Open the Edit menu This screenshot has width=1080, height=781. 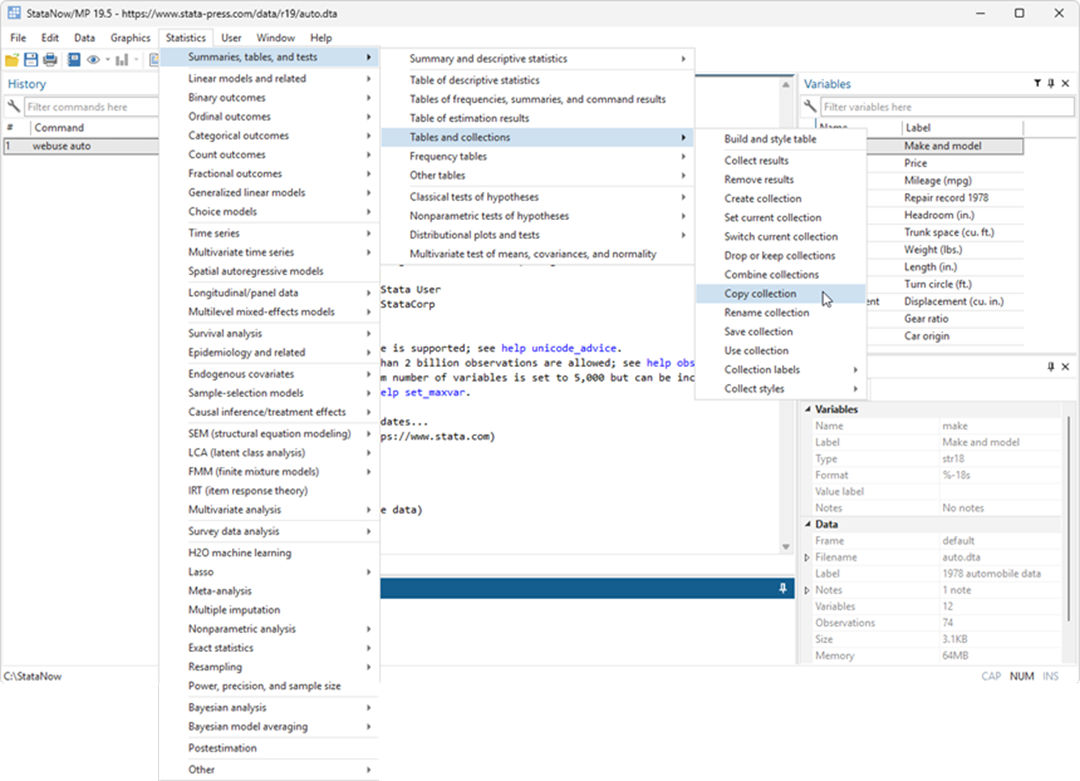tap(50, 38)
